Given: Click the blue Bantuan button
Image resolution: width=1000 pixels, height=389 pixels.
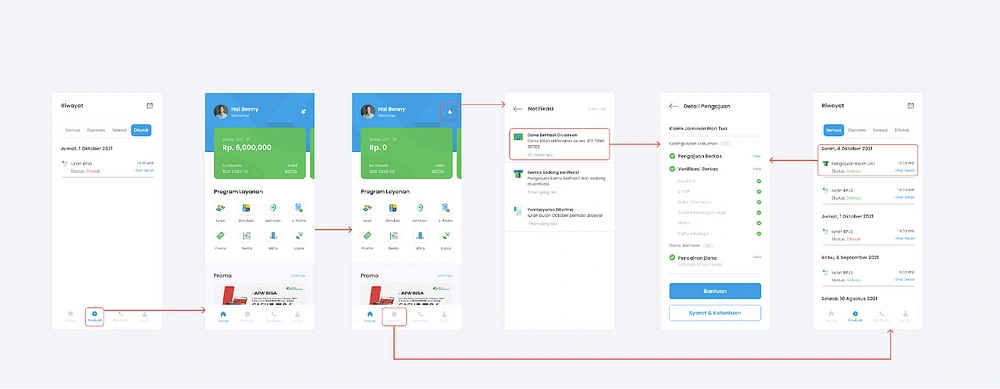Looking at the screenshot, I should point(715,291).
